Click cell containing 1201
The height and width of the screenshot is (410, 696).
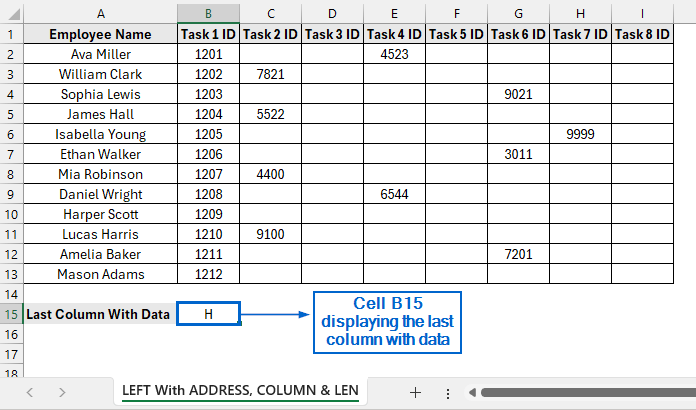[x=209, y=54]
